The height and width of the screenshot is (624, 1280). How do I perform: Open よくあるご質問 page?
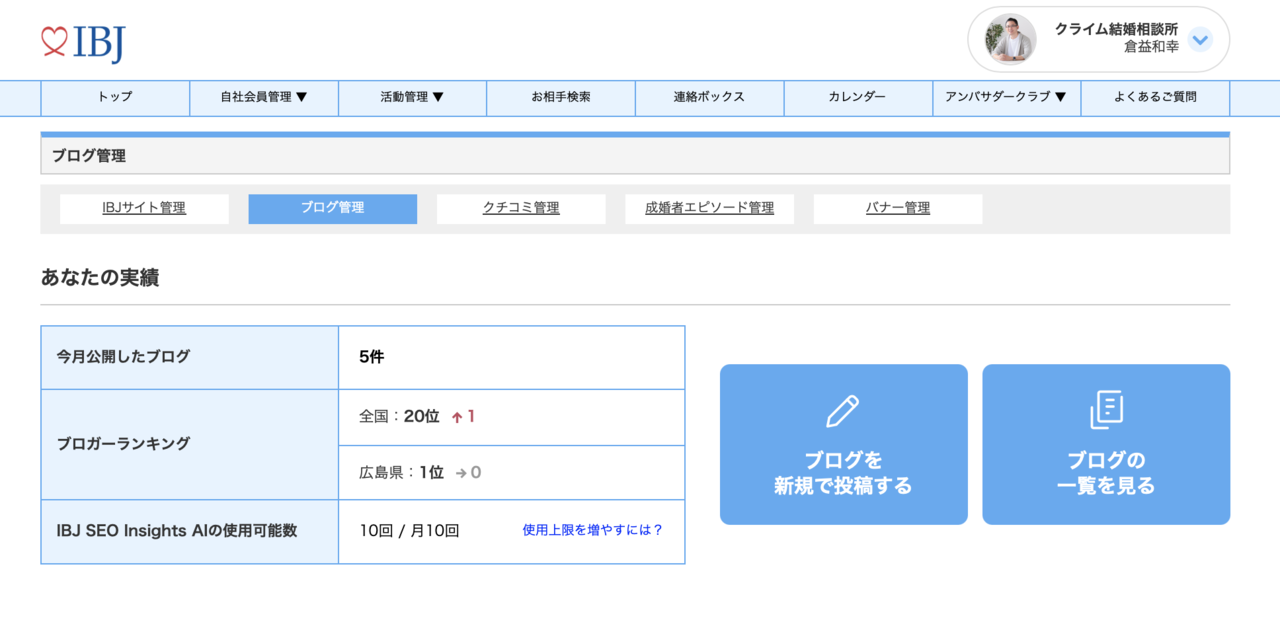[1155, 97]
